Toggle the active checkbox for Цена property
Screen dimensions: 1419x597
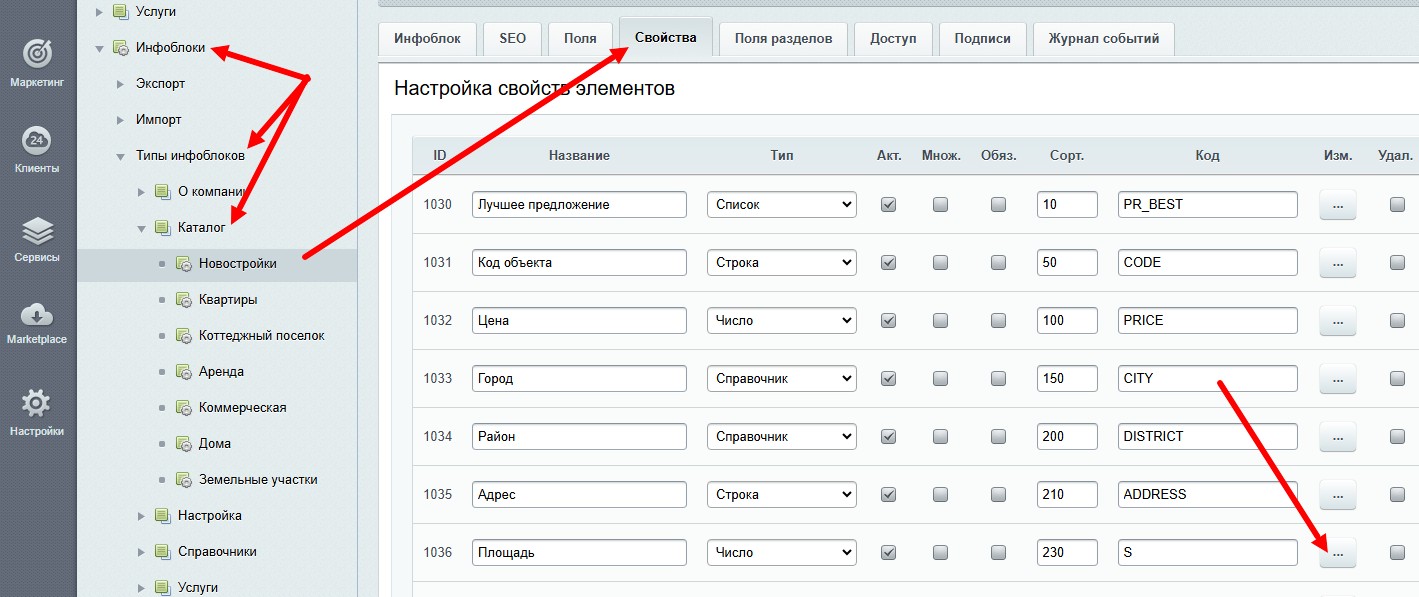pos(888,321)
